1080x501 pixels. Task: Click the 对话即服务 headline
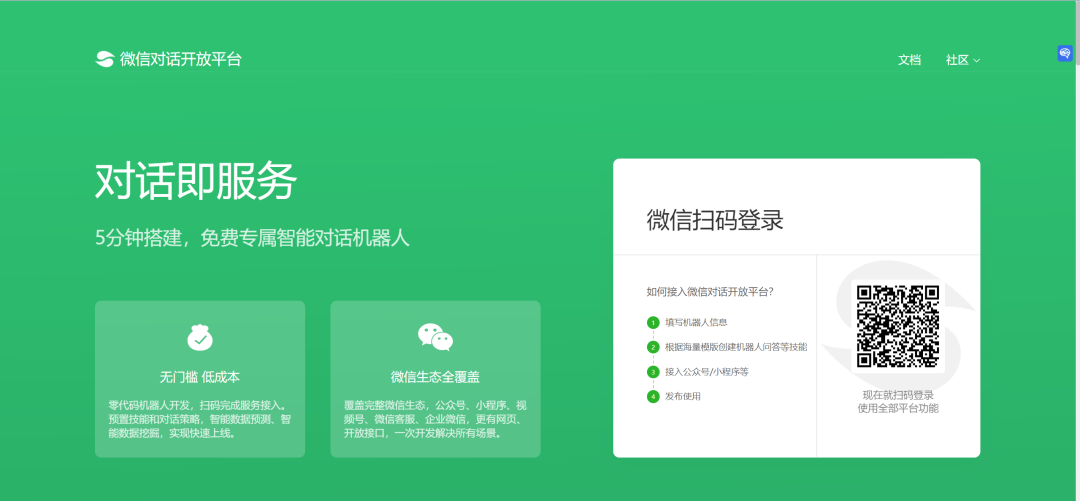click(x=196, y=182)
